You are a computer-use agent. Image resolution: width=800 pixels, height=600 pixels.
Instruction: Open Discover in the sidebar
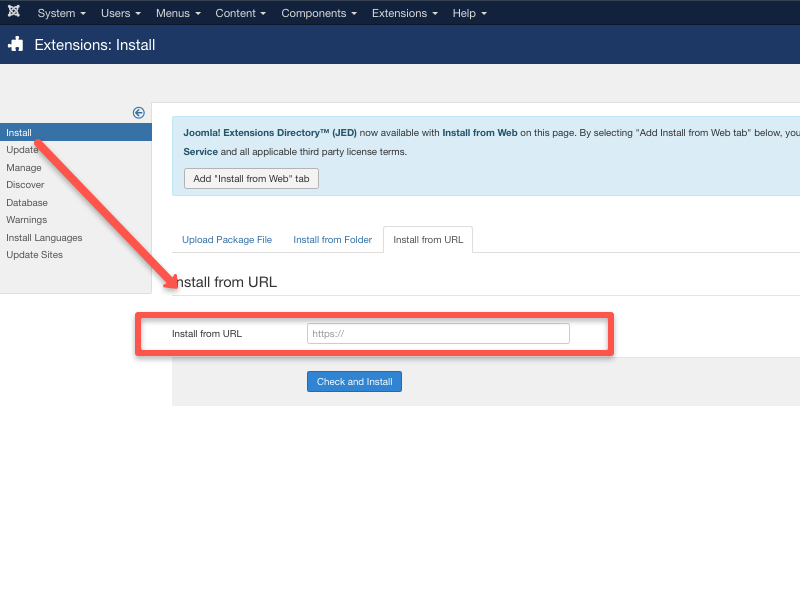coord(25,185)
